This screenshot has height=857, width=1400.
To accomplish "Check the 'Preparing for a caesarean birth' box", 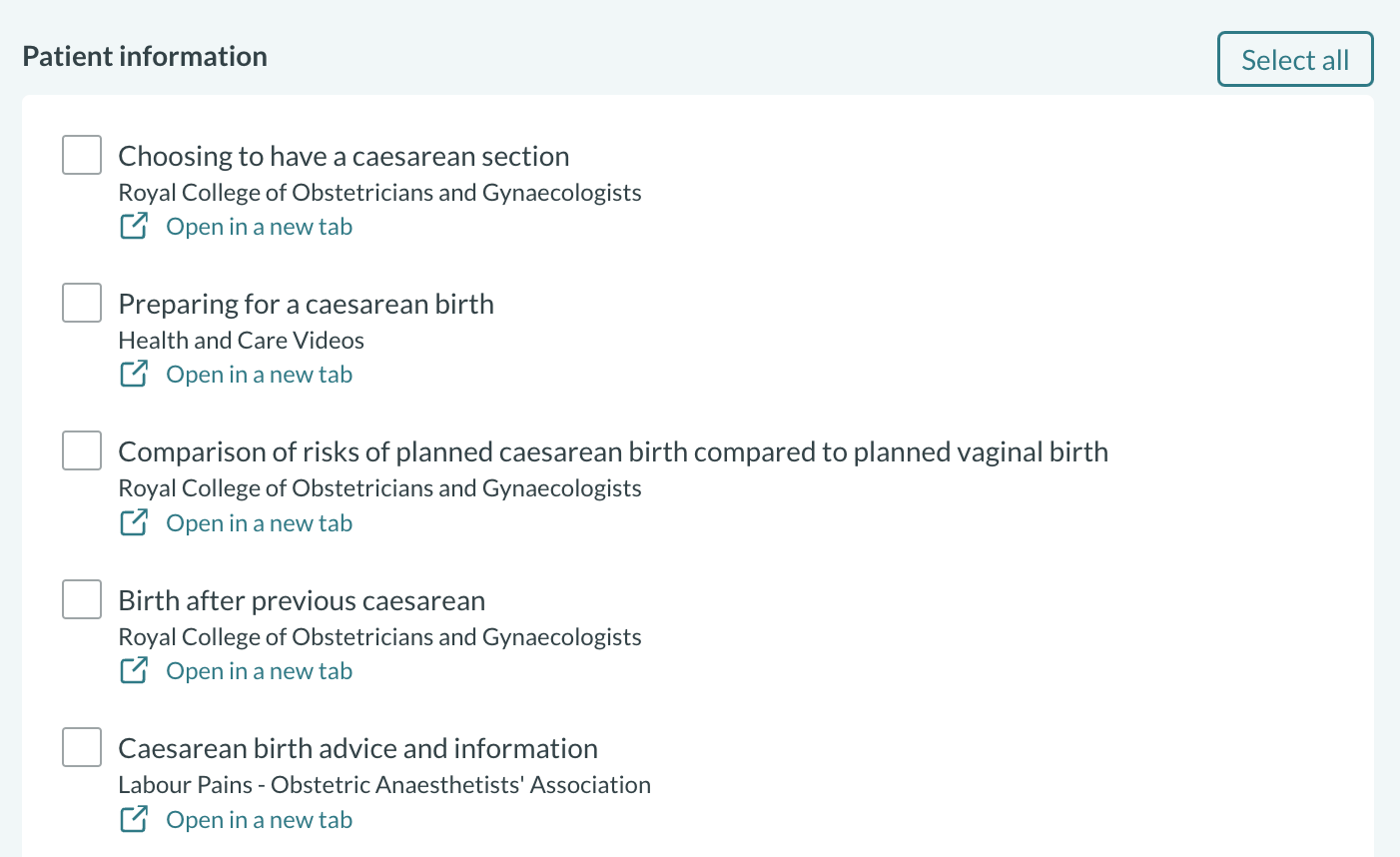I will [x=82, y=303].
